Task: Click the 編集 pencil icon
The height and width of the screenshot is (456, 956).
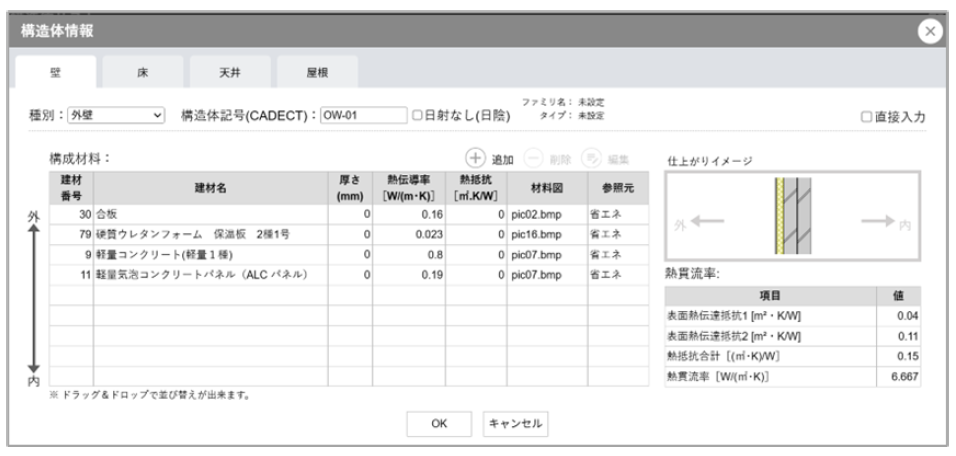Action: pyautogui.click(x=592, y=160)
